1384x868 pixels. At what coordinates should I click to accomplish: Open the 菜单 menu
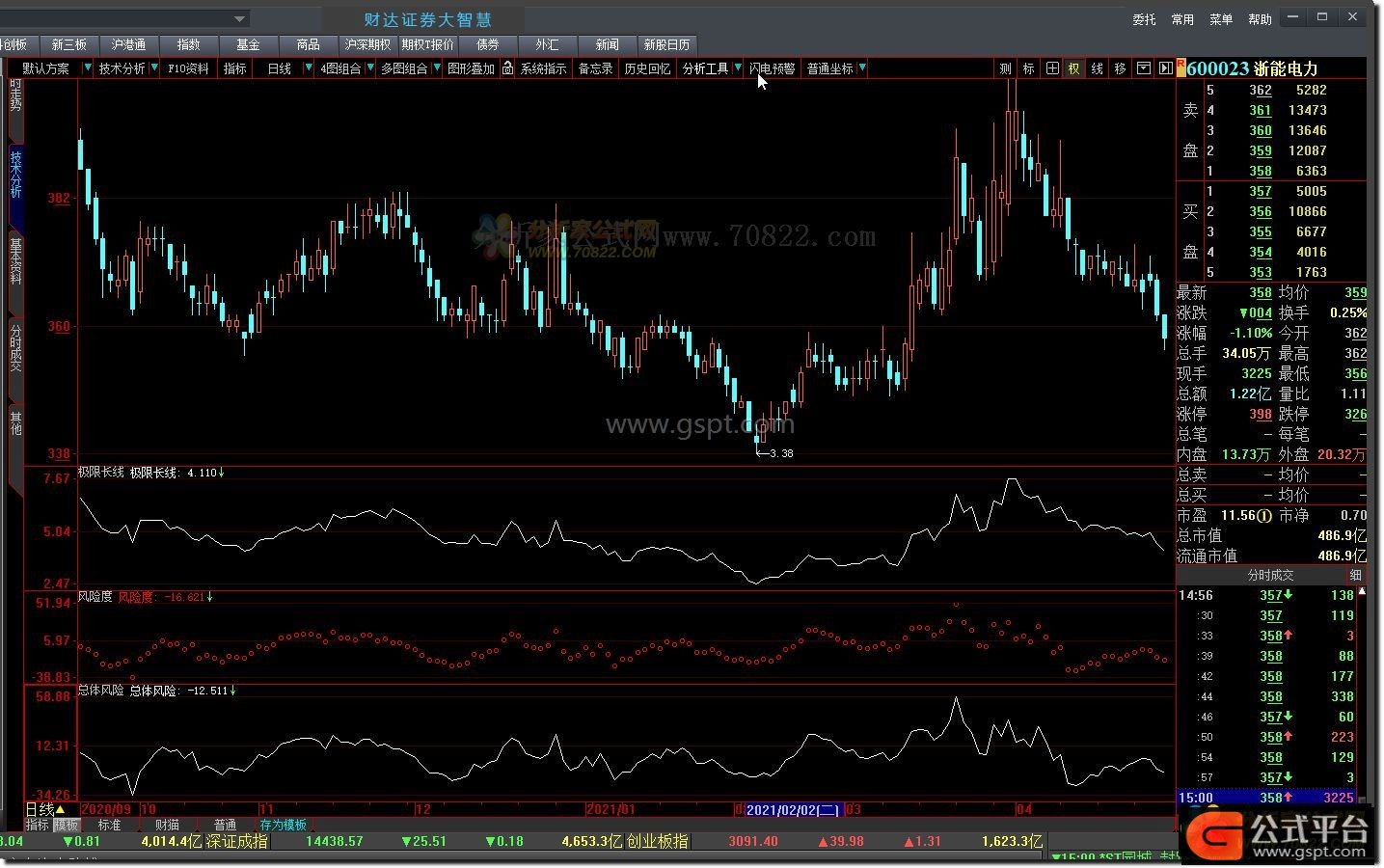[x=1221, y=19]
